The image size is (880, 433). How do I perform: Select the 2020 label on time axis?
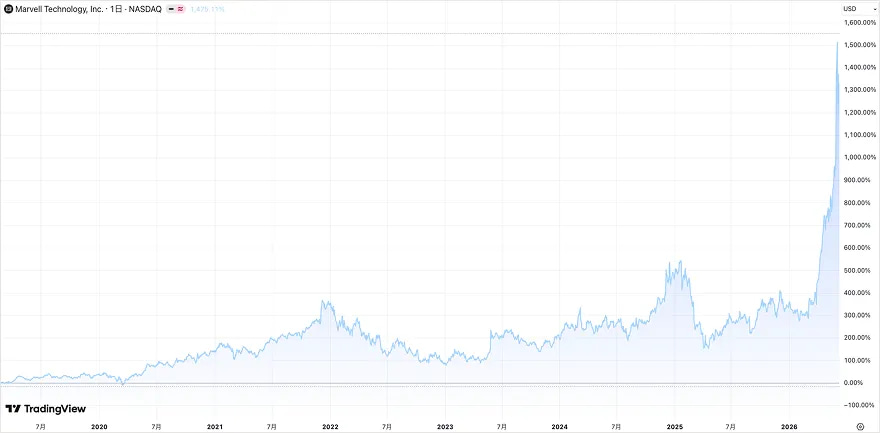coord(99,426)
